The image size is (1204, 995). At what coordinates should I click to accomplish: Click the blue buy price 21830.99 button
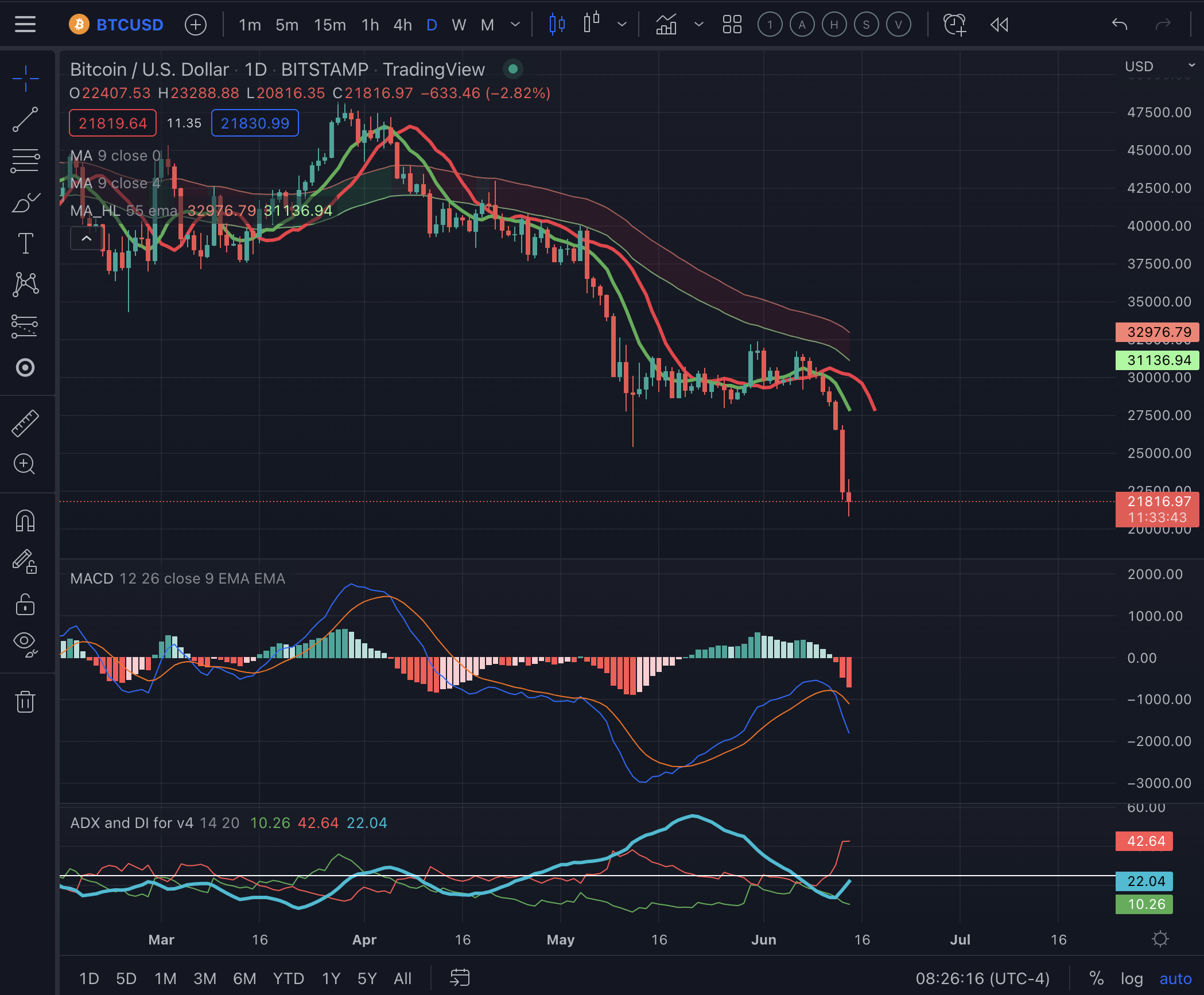[255, 123]
